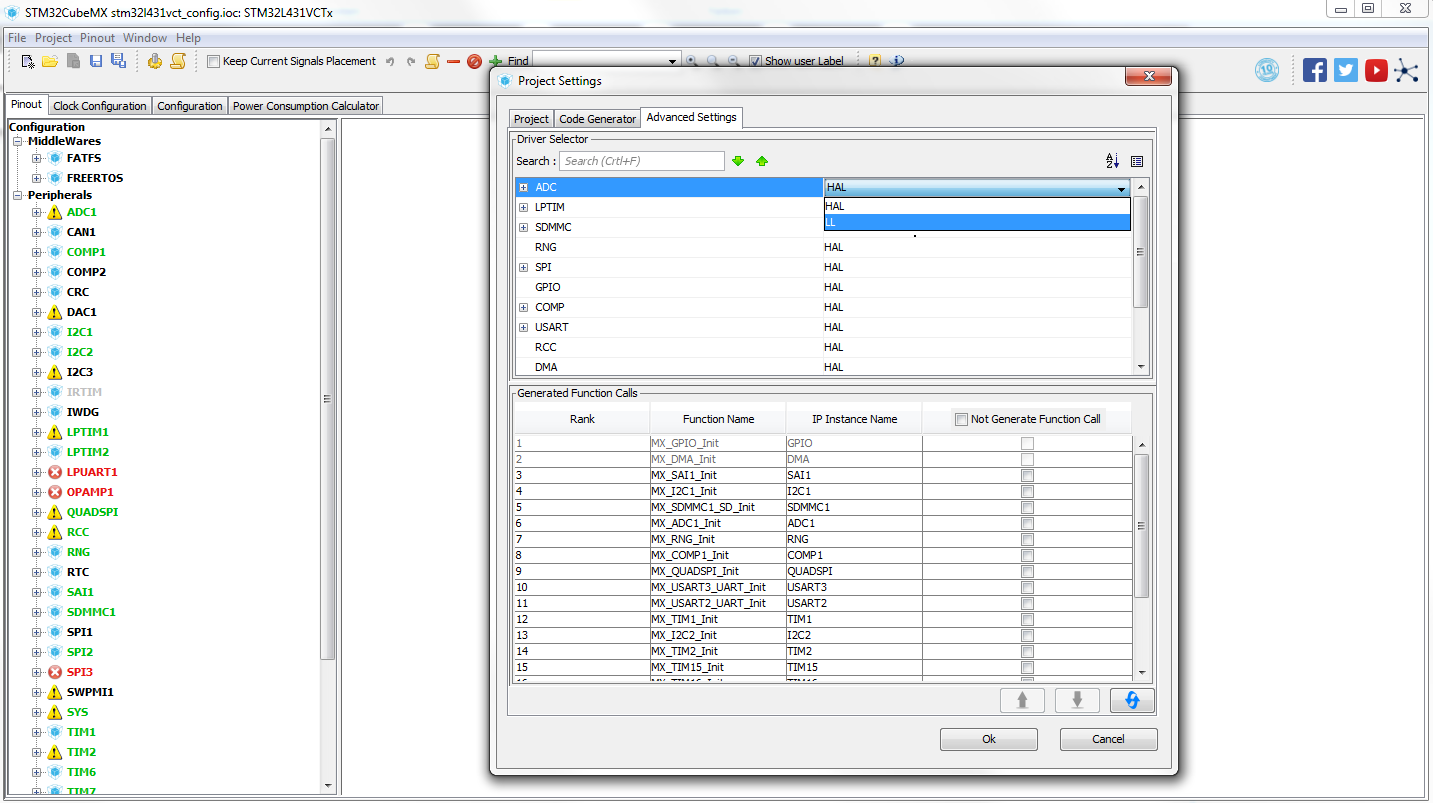Click the Cancel button

pos(1108,739)
